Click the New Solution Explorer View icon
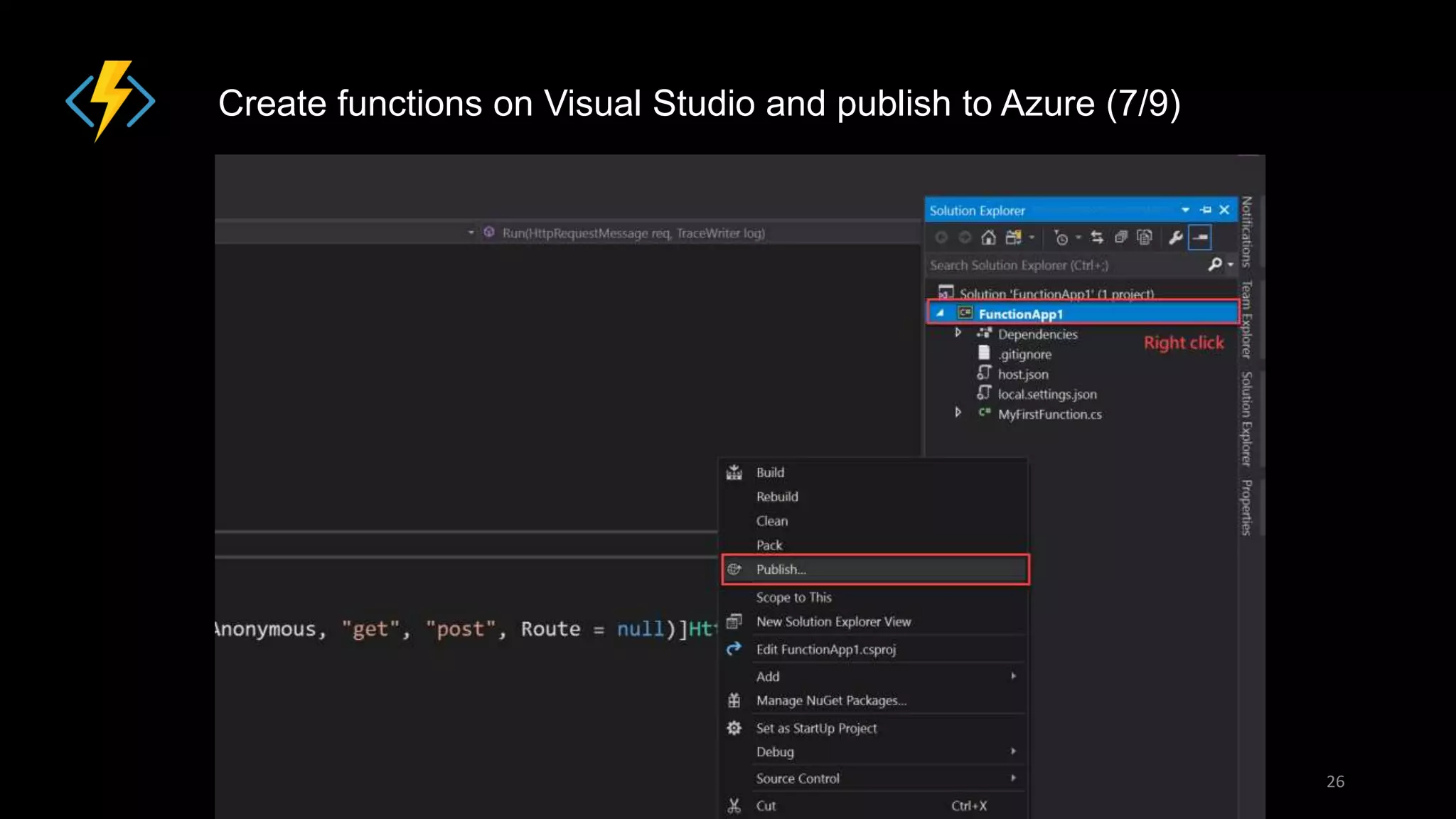The width and height of the screenshot is (1456, 819). (x=734, y=621)
